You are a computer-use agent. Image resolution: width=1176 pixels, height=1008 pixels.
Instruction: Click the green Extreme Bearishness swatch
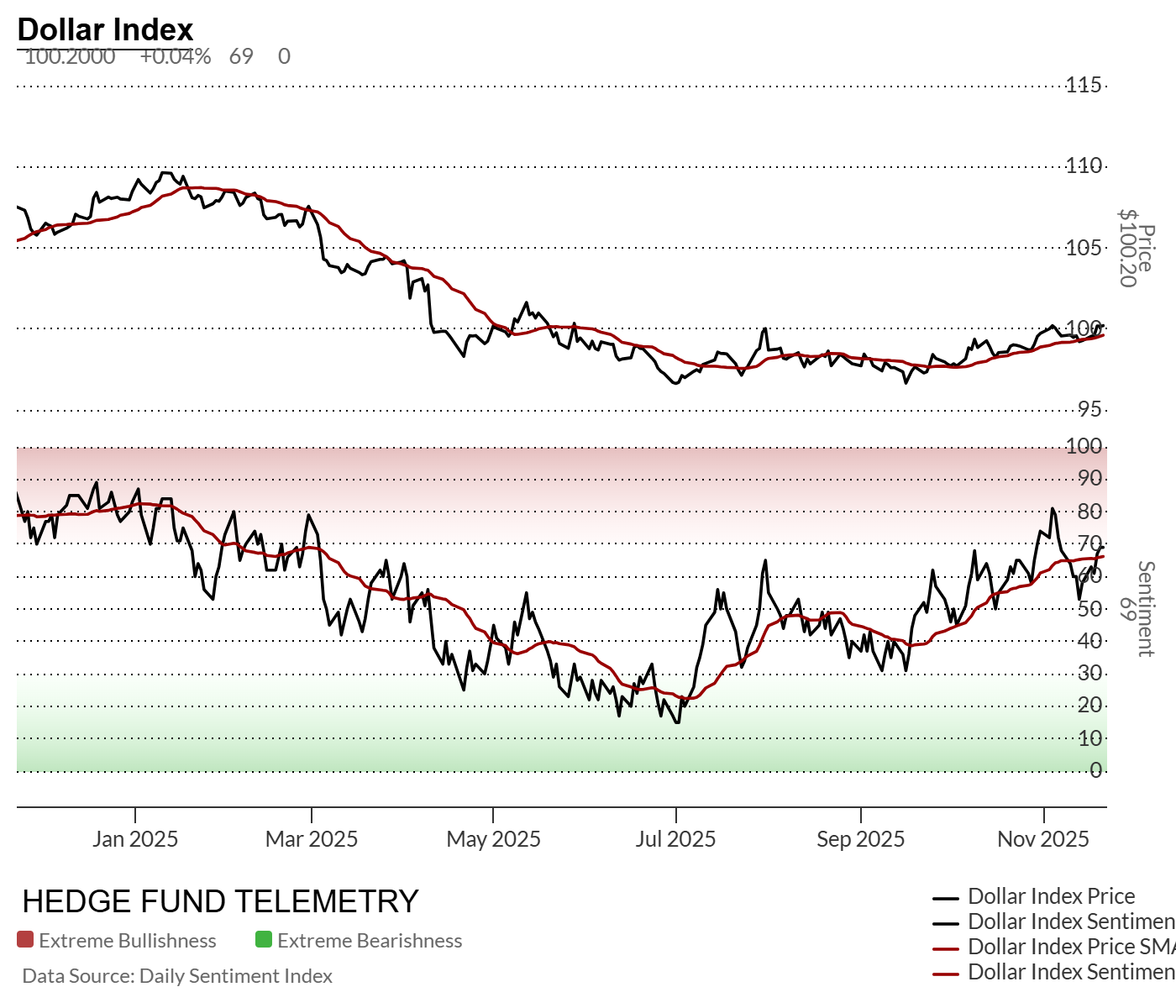coord(264,940)
